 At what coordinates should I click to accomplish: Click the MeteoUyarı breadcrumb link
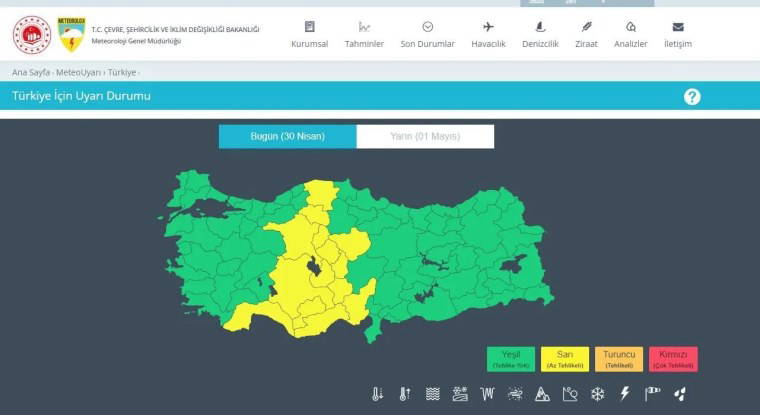[x=78, y=73]
